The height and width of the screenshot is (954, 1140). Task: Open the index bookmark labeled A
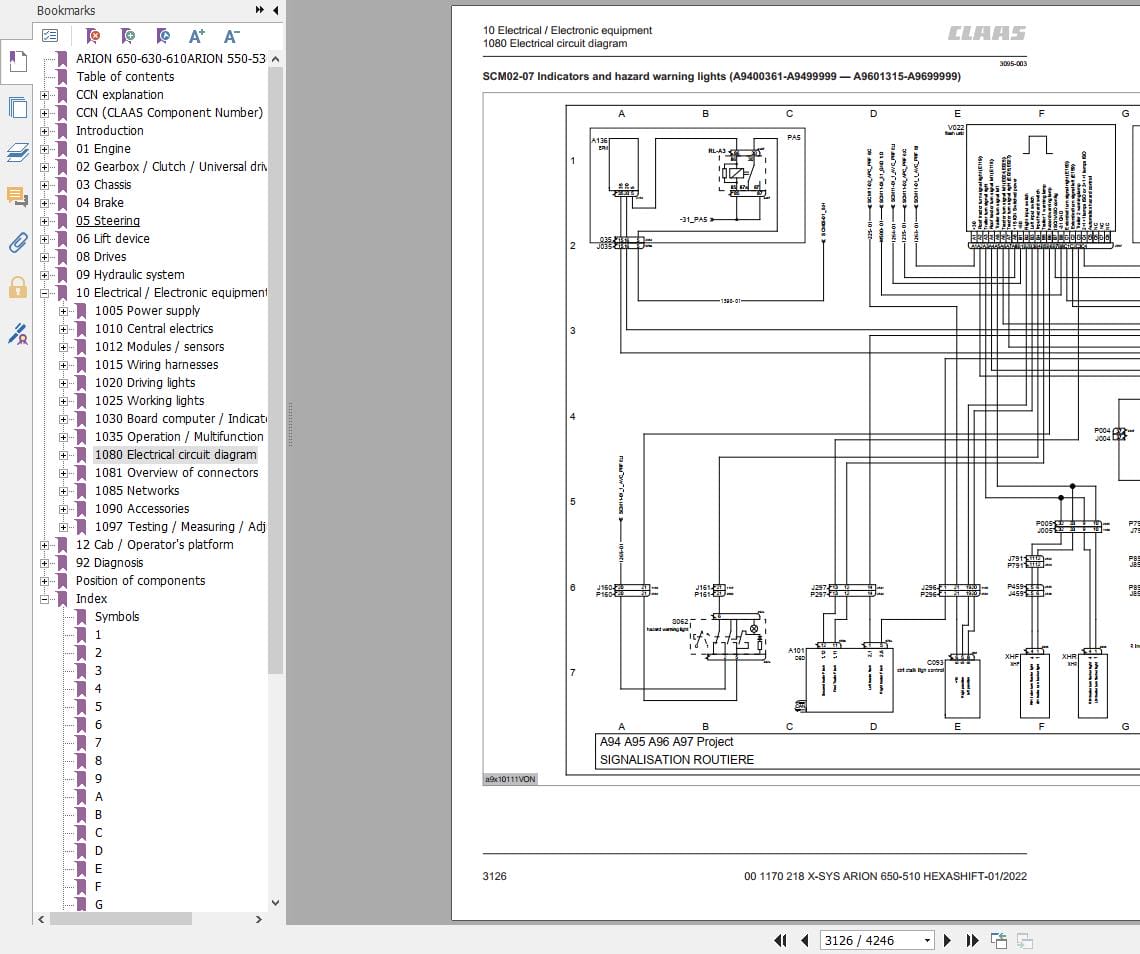coord(99,797)
